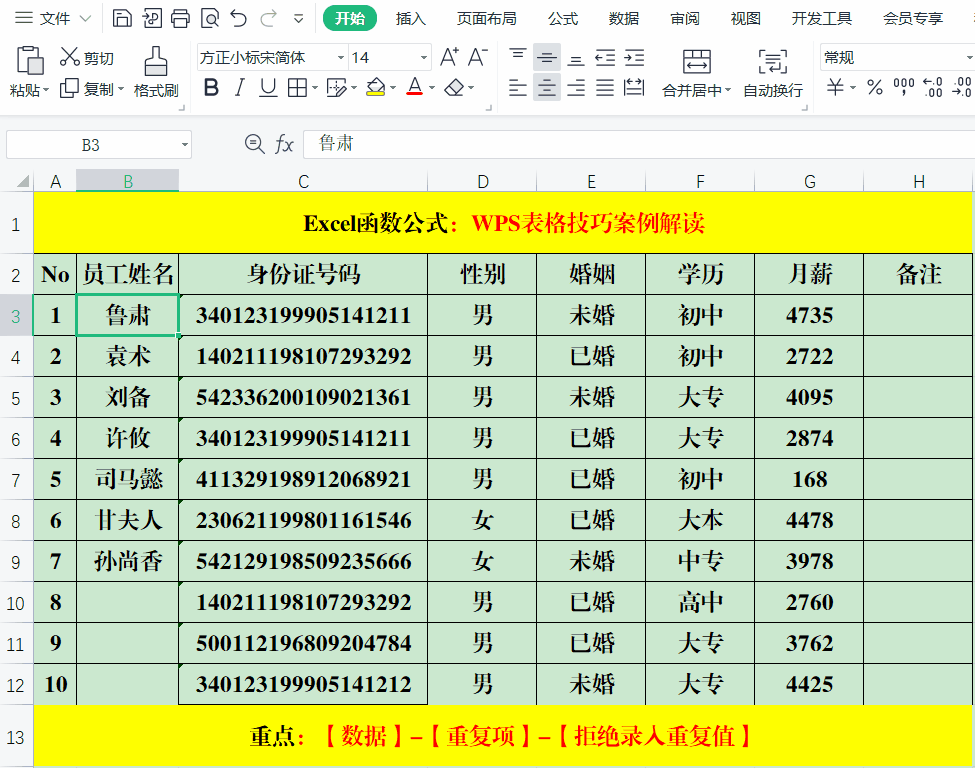Image resolution: width=975 pixels, height=768 pixels.
Task: Click Merge and Center (合并居中) button
Action: click(696, 72)
